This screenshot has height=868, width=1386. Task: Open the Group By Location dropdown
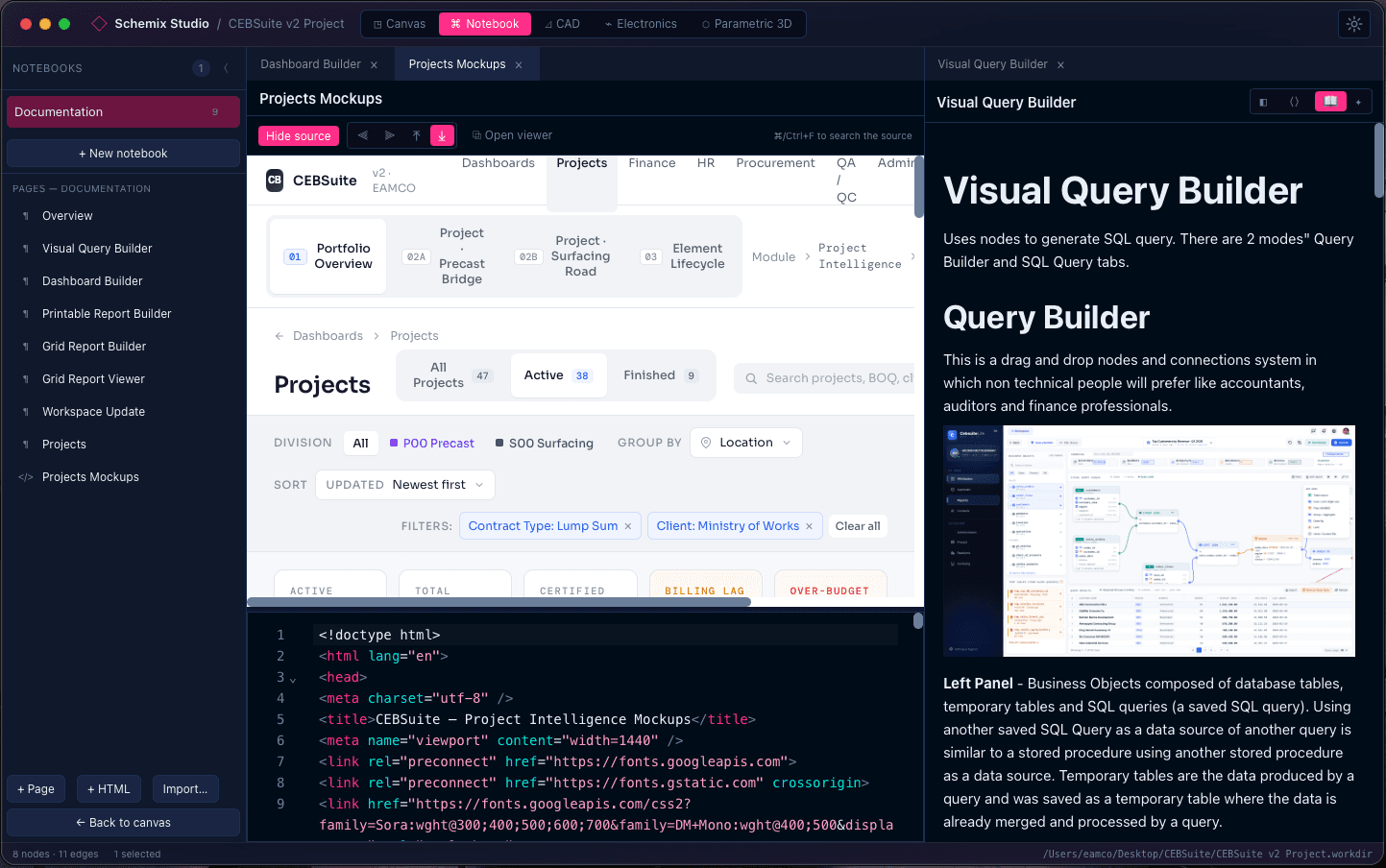coord(746,443)
